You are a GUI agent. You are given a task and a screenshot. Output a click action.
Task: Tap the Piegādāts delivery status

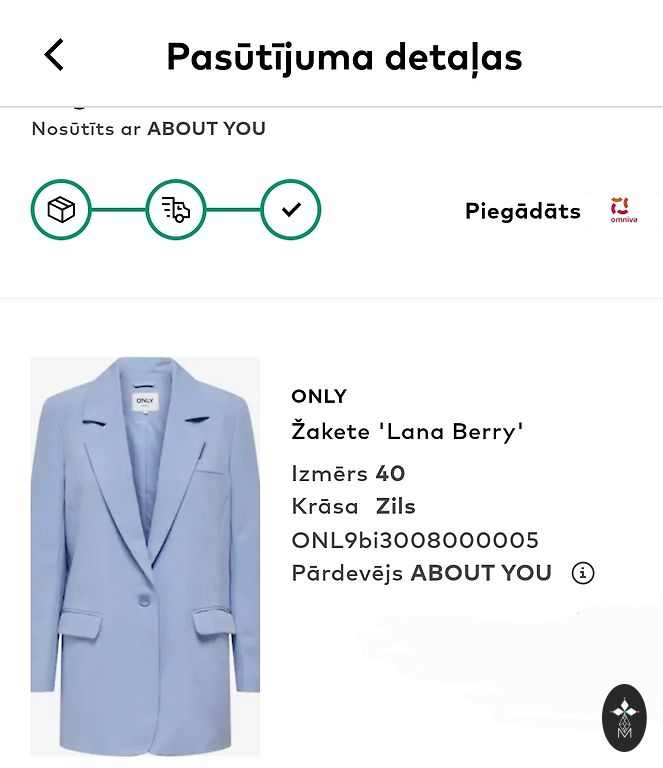[x=522, y=211]
